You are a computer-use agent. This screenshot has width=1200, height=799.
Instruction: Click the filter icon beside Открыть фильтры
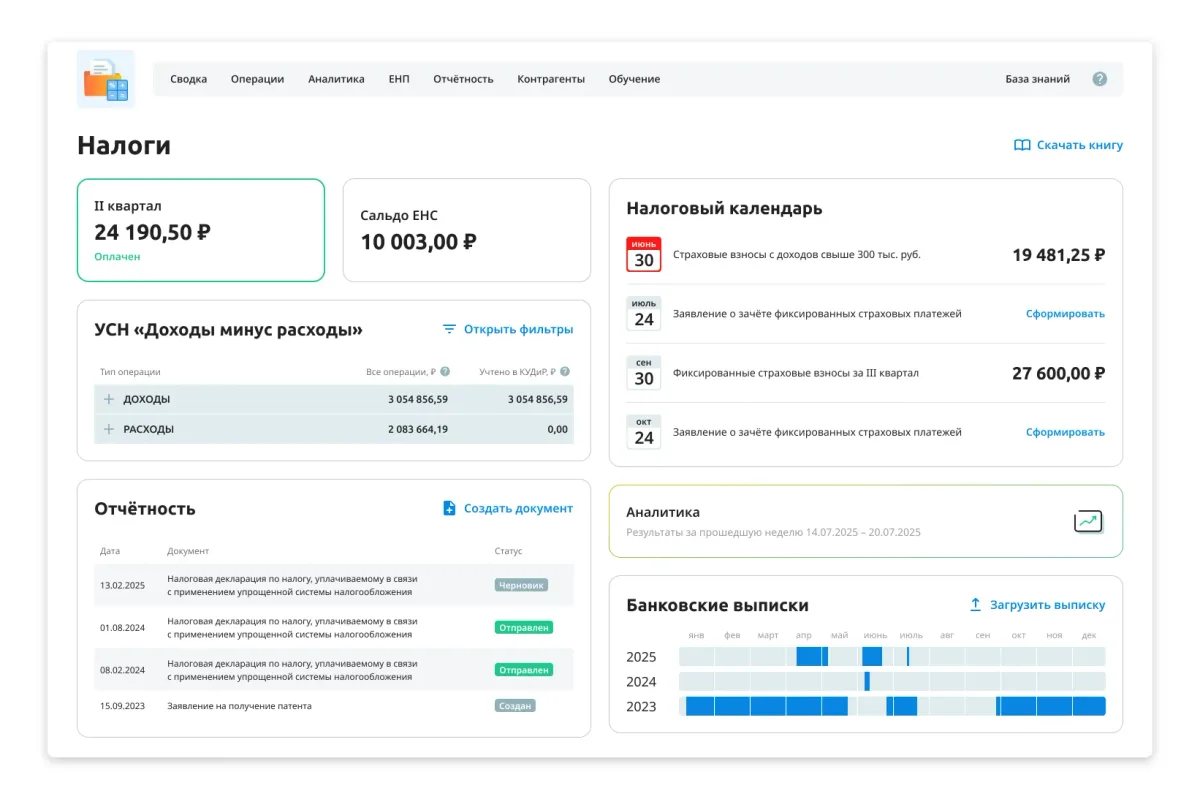(x=449, y=329)
